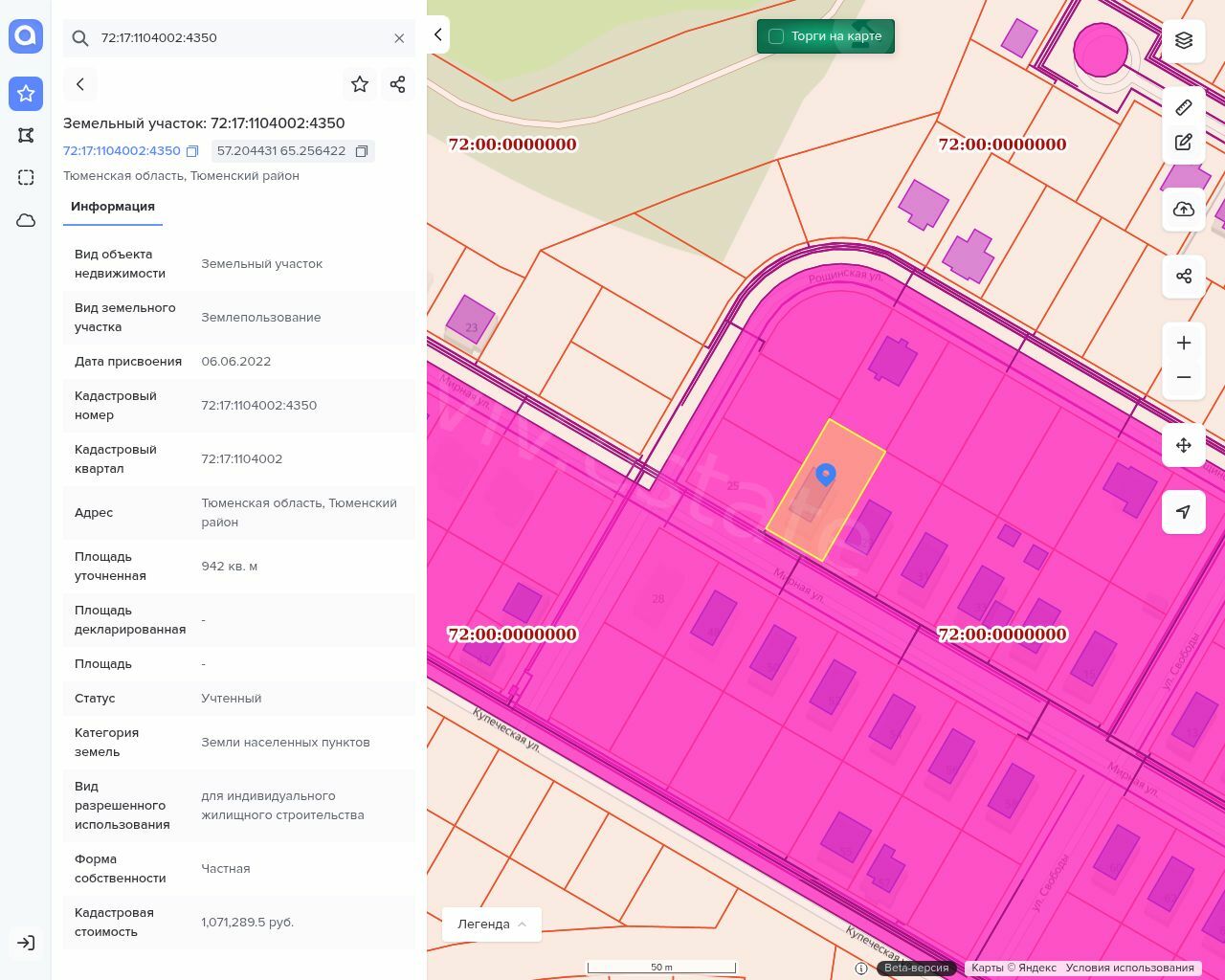Viewport: 1225px width, 980px height.
Task: Expand the "Легенда" panel
Action: pos(492,924)
